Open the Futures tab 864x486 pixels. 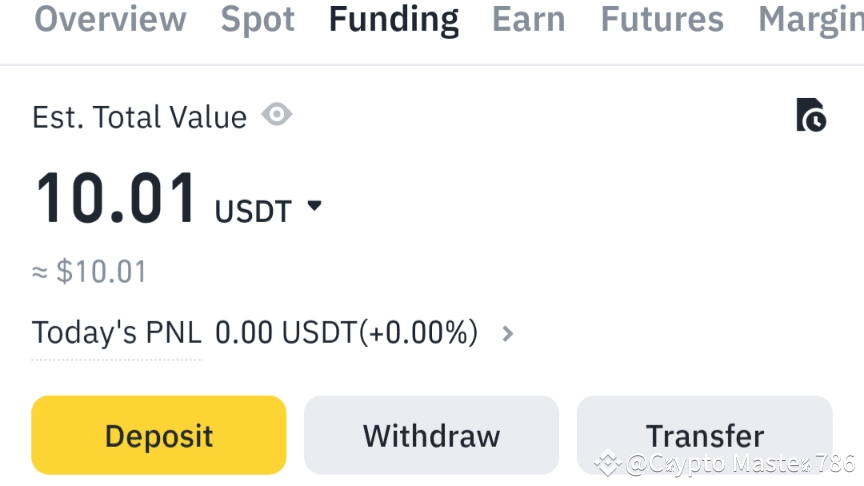(x=662, y=20)
